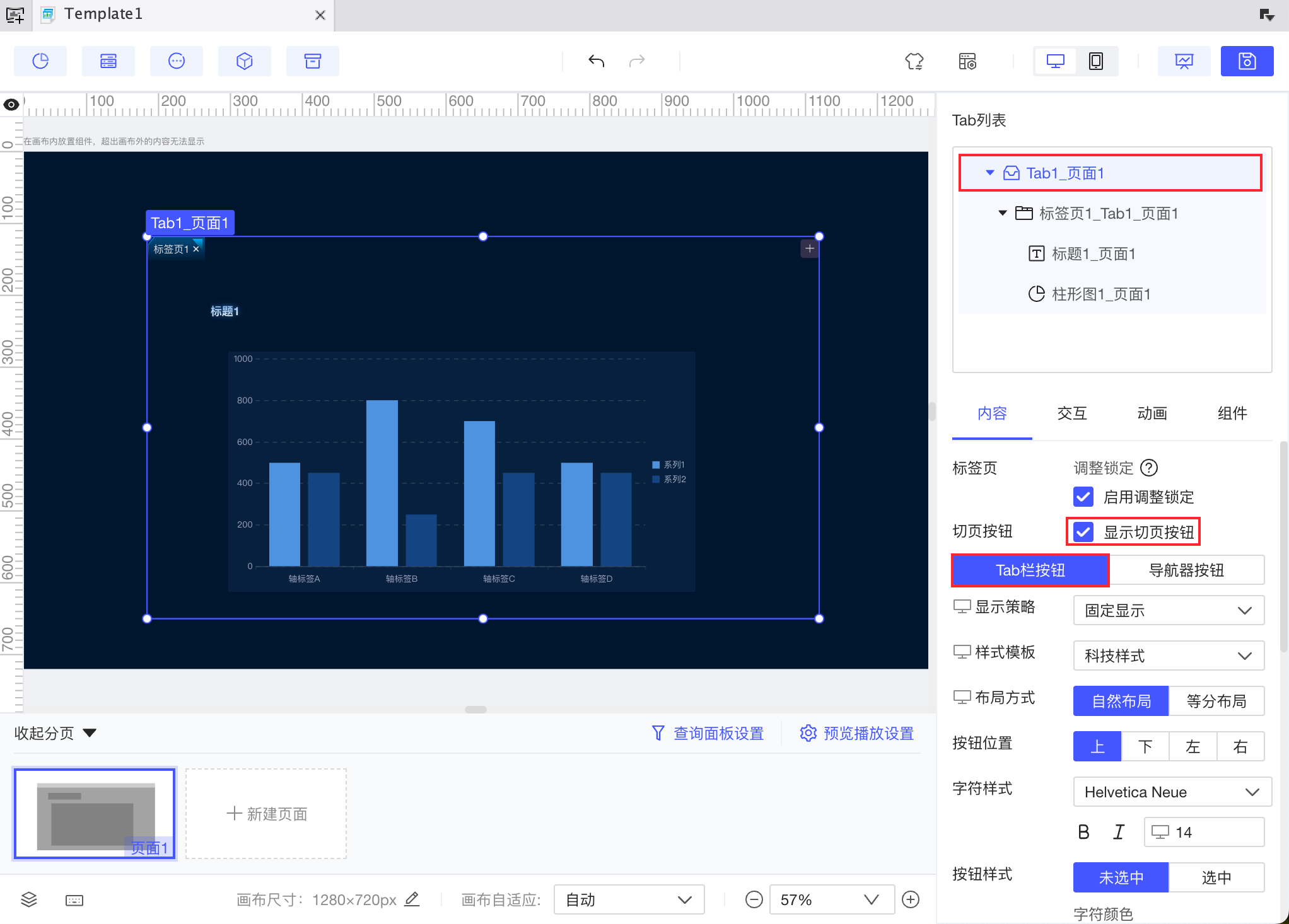Toggle bold text style
This screenshot has height=924, width=1289.
coord(1084,832)
